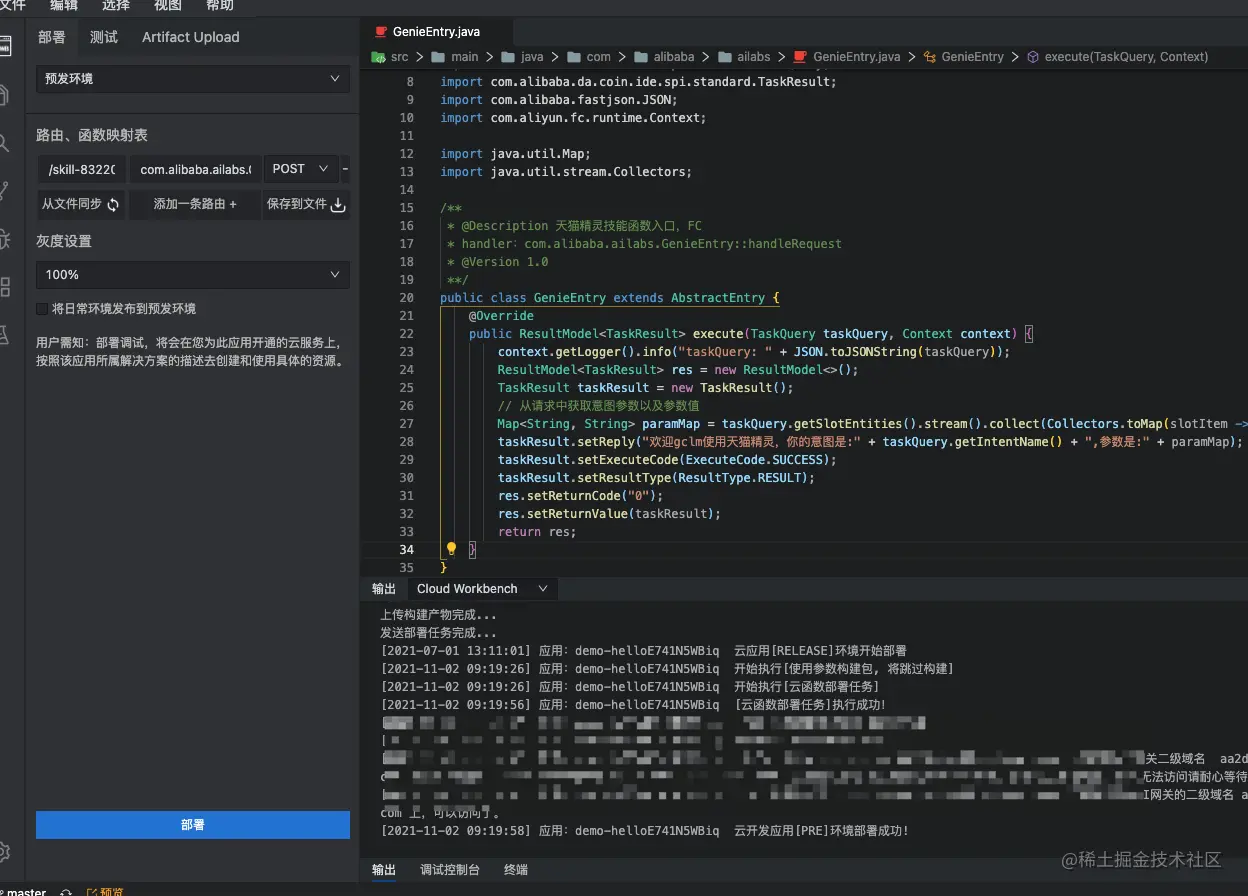The width and height of the screenshot is (1248, 896).
Task: Click the GenieEntry.java file icon in breadcrumb
Action: point(800,57)
